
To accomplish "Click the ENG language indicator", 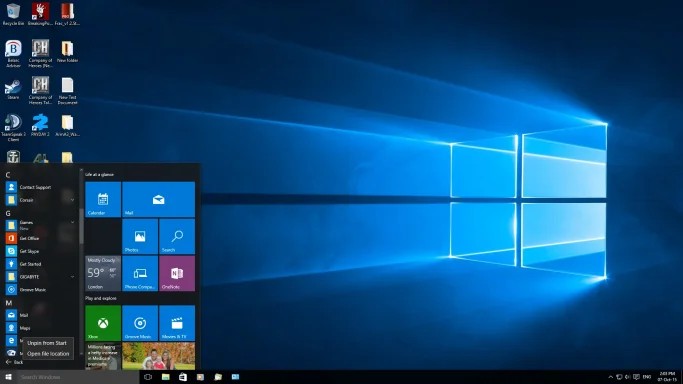I will (647, 377).
